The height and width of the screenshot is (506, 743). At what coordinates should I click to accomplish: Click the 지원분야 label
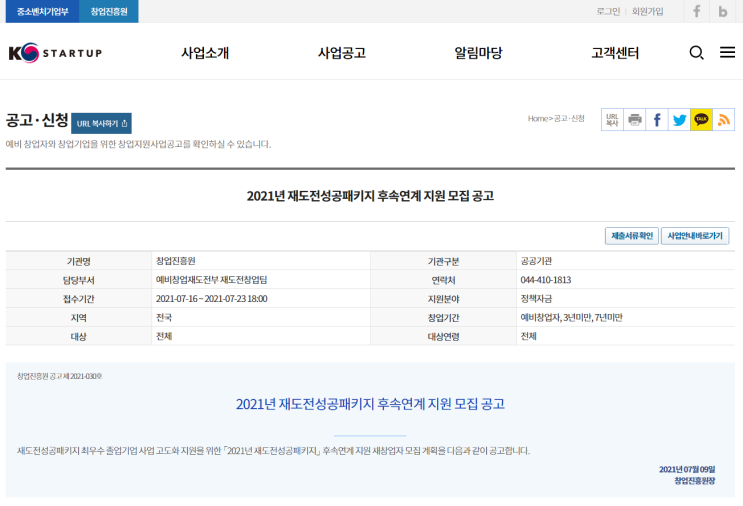pyautogui.click(x=443, y=299)
